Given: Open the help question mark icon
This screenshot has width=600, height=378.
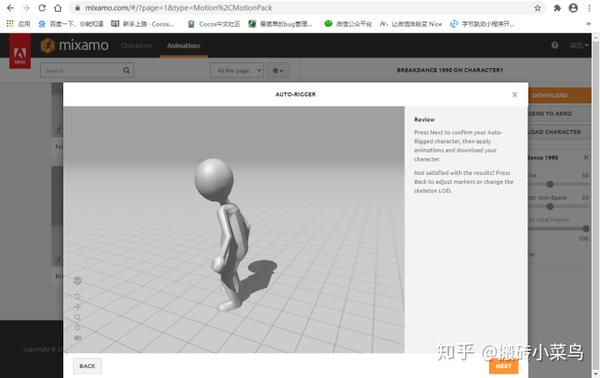Looking at the screenshot, I should click(554, 45).
